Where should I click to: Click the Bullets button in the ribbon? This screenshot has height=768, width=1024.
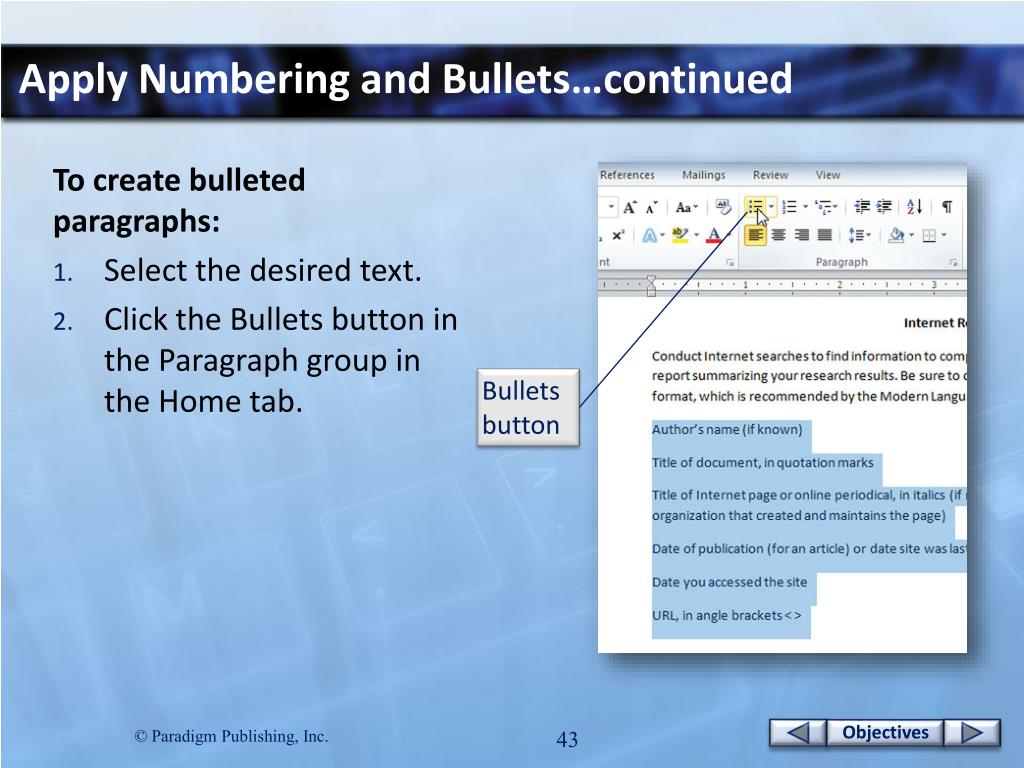(756, 207)
